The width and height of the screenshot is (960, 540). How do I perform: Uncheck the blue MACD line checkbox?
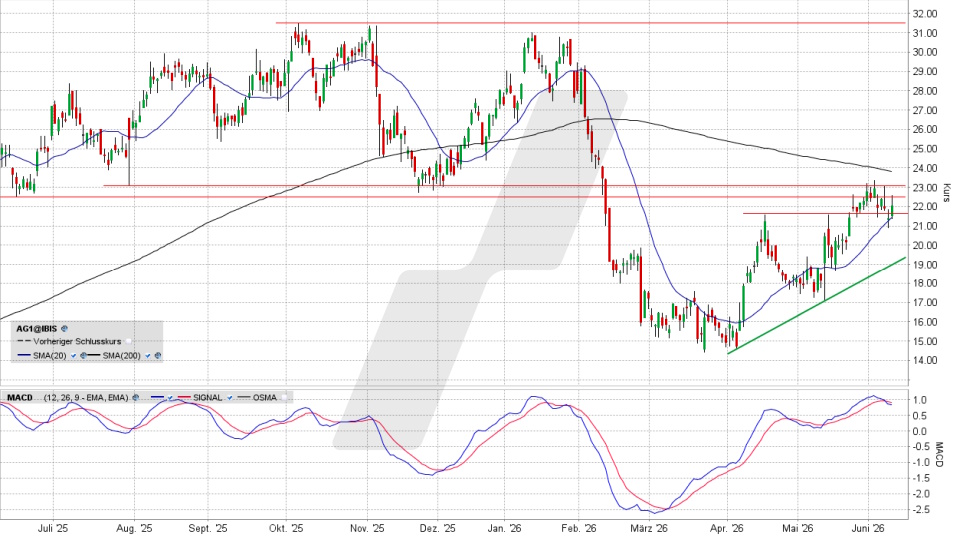pos(170,398)
